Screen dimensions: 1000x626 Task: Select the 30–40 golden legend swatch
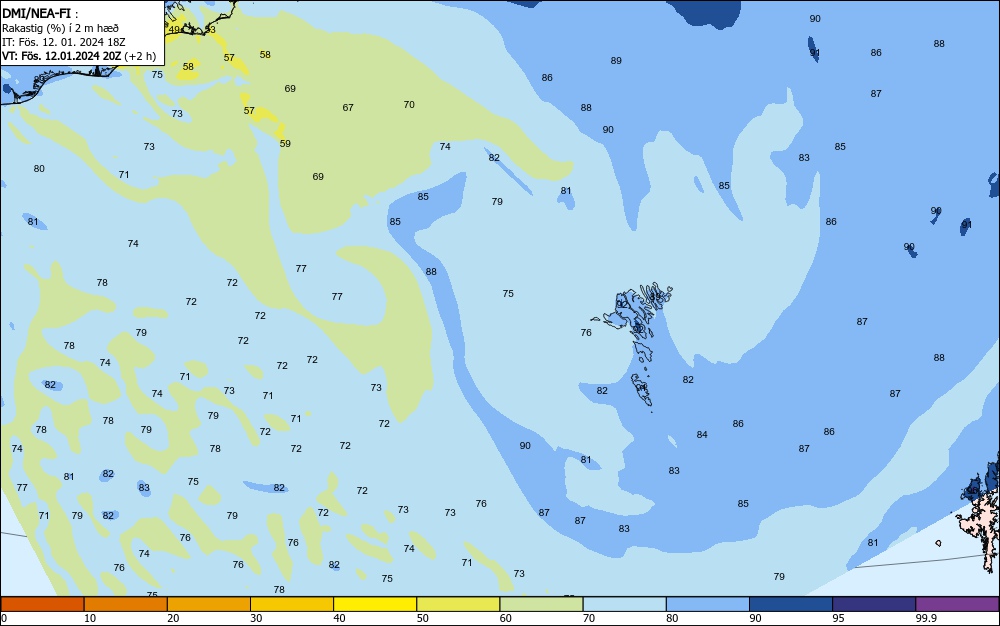[292, 604]
